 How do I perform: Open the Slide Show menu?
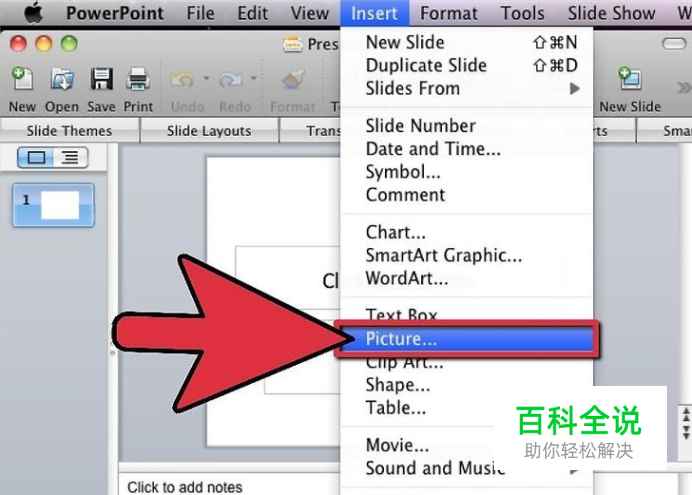611,13
